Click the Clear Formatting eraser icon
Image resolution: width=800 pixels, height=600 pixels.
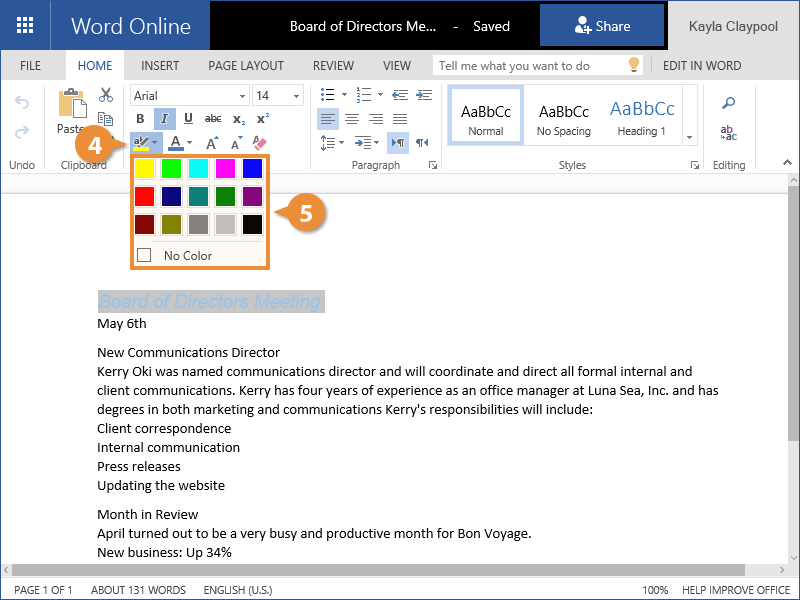260,143
